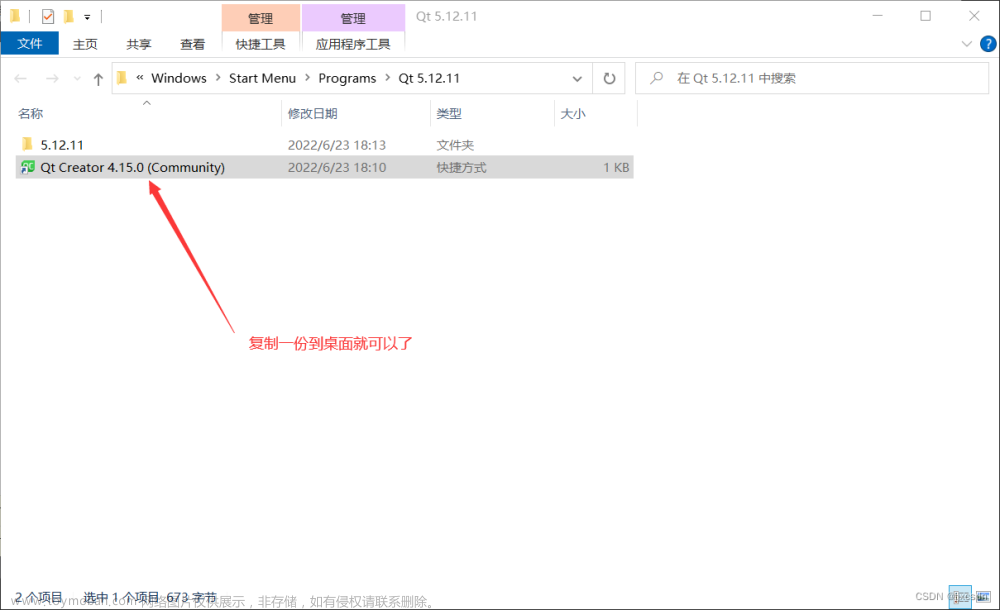The height and width of the screenshot is (610, 1000).
Task: Show hidden breadcrumb path with double chevron
Action: click(140, 77)
